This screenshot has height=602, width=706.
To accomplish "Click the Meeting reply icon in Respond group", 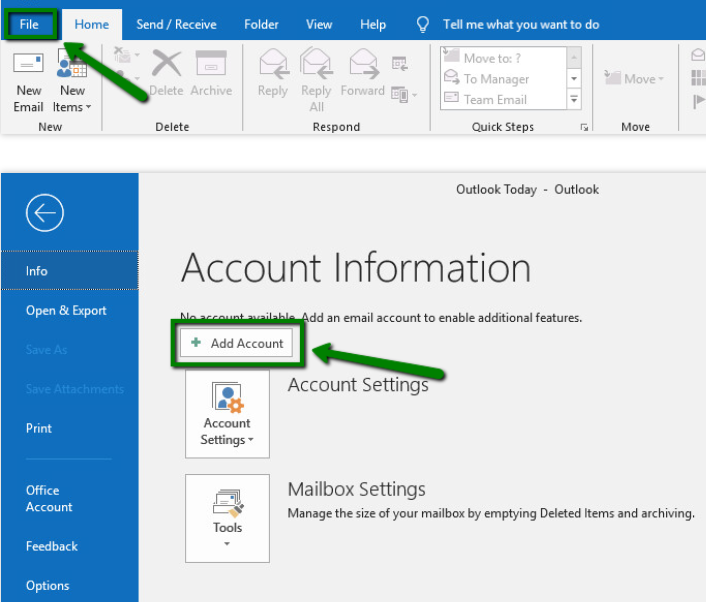I will 399,63.
